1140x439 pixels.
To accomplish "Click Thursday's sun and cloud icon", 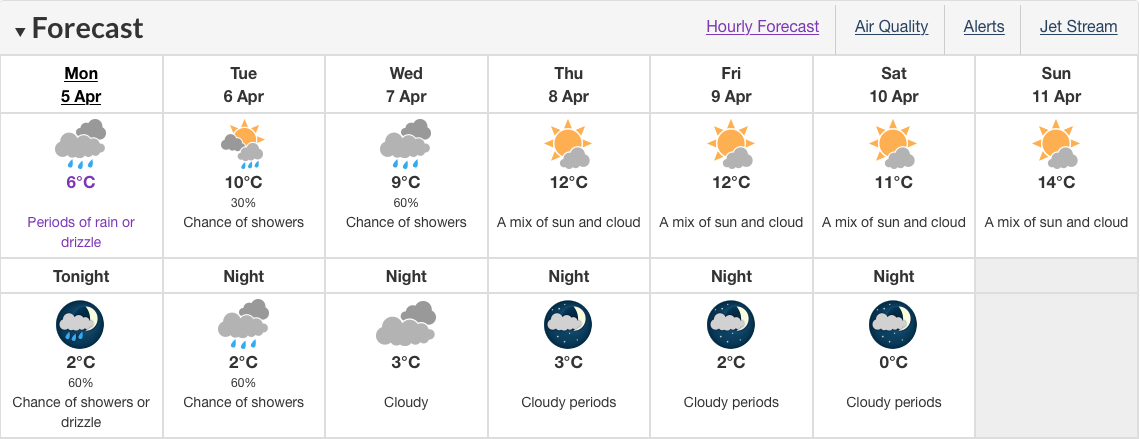I will [569, 145].
